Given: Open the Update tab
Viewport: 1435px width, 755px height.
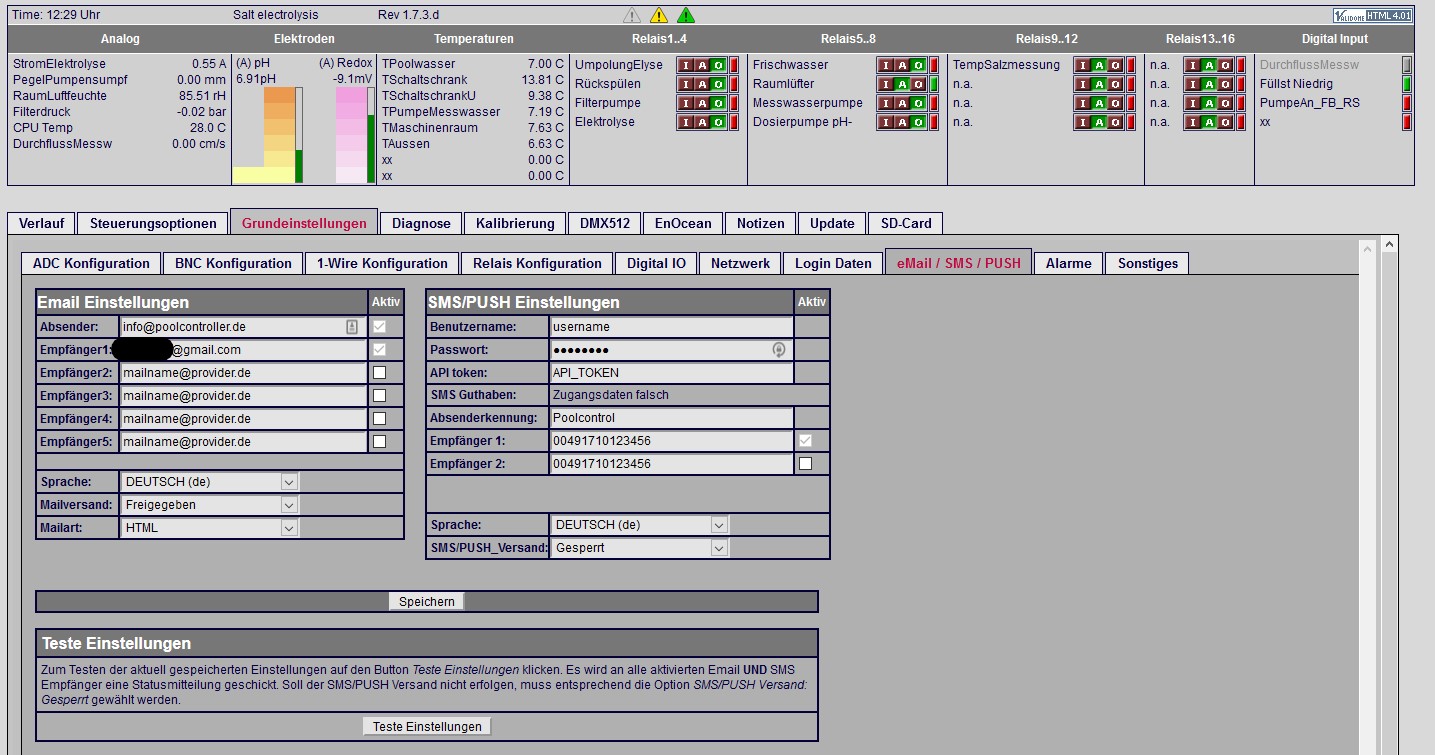Looking at the screenshot, I should [832, 223].
